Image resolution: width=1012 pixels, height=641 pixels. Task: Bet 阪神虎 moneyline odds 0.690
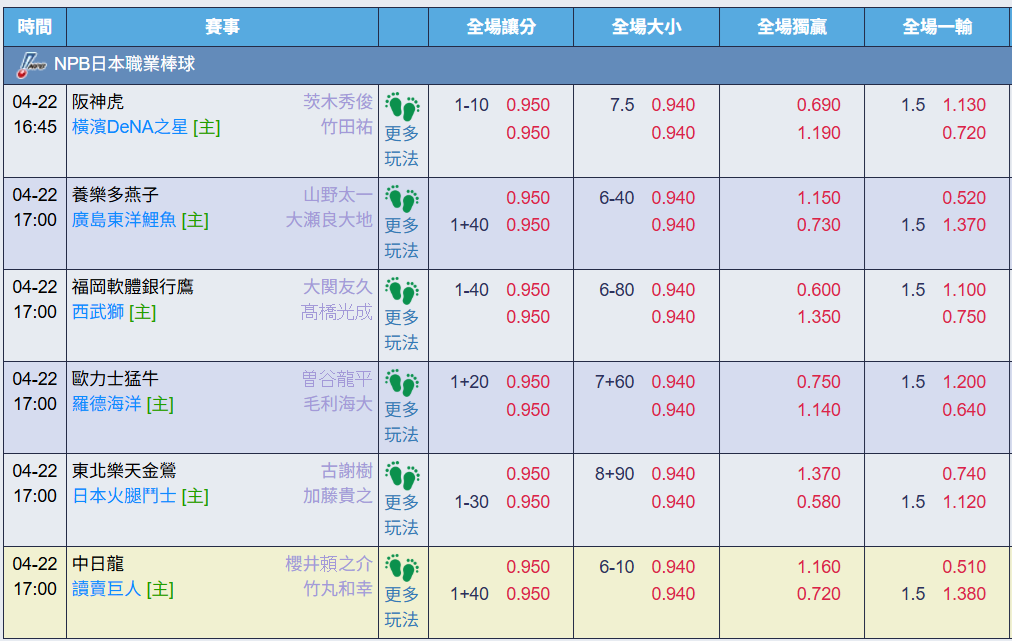click(818, 105)
